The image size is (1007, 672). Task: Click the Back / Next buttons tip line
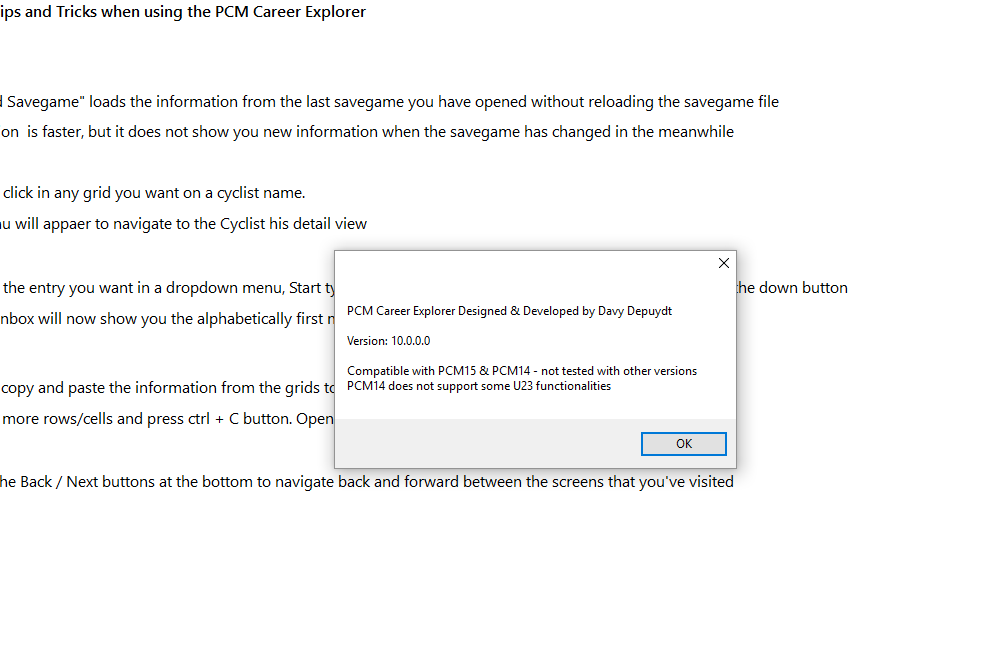pos(366,482)
